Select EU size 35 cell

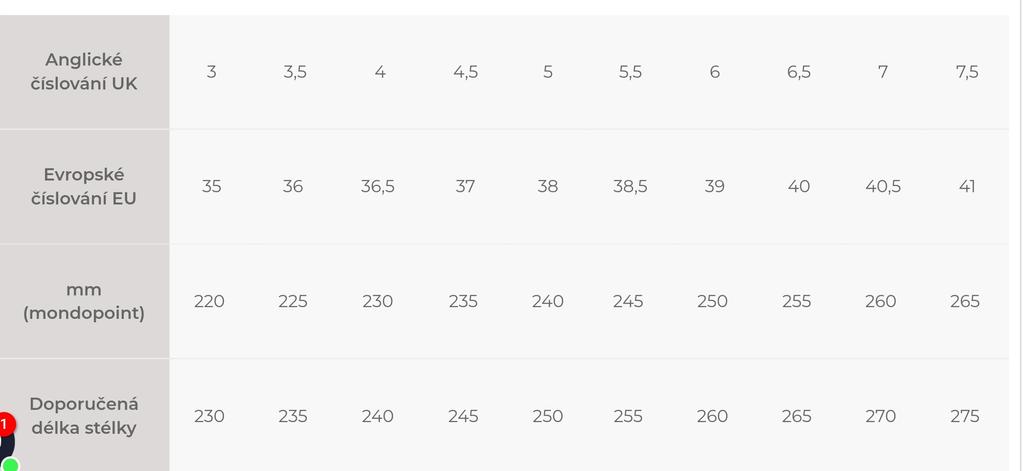[x=211, y=187]
